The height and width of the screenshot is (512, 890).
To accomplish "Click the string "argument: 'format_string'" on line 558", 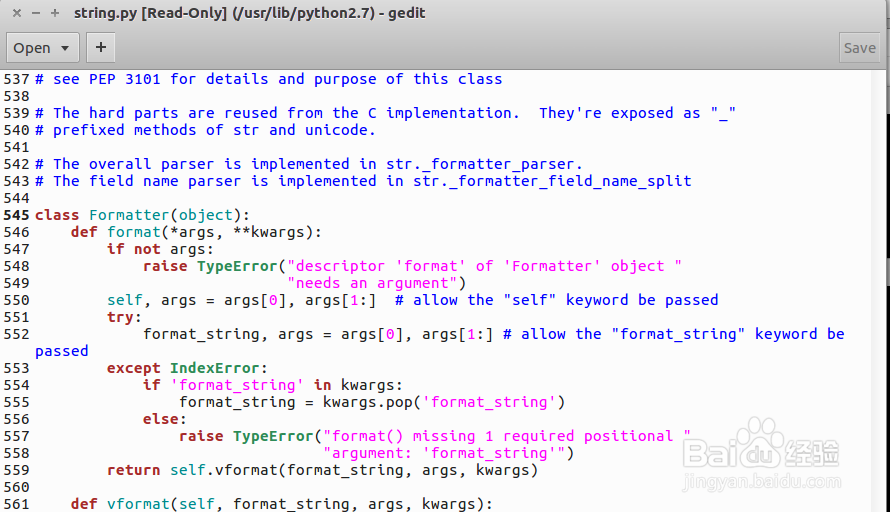I will 444,454.
